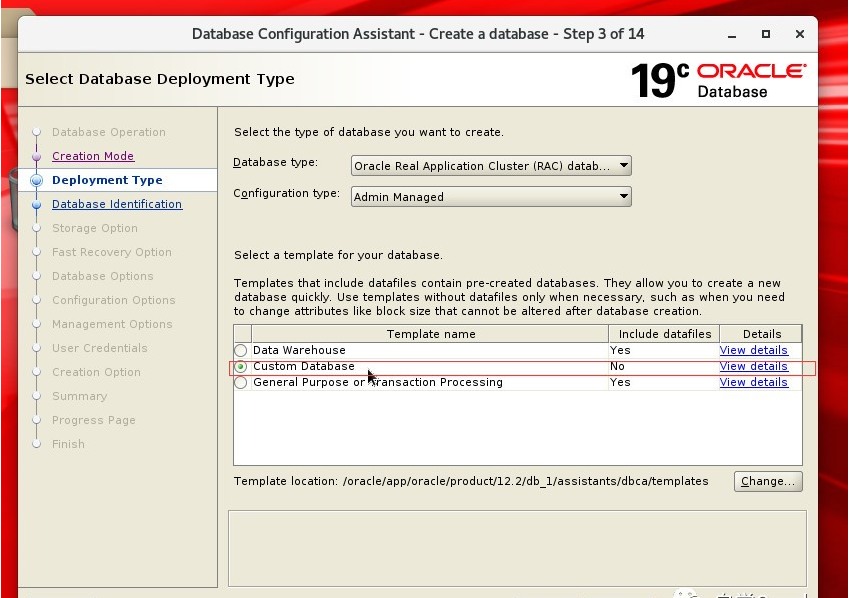Maximize the Database Configuration Assistant window

click(x=766, y=34)
